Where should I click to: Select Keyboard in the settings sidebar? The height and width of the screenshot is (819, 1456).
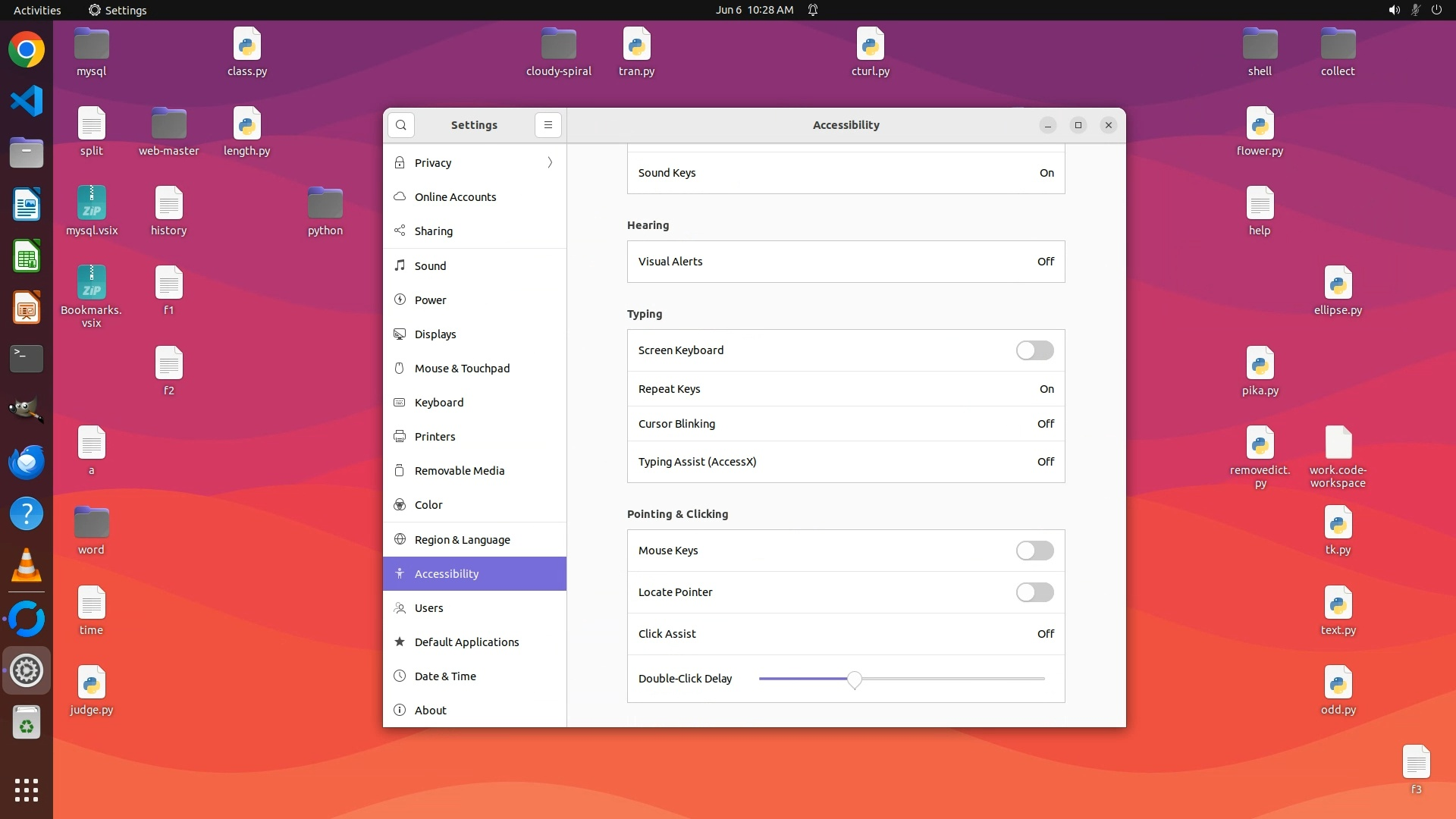click(x=439, y=403)
